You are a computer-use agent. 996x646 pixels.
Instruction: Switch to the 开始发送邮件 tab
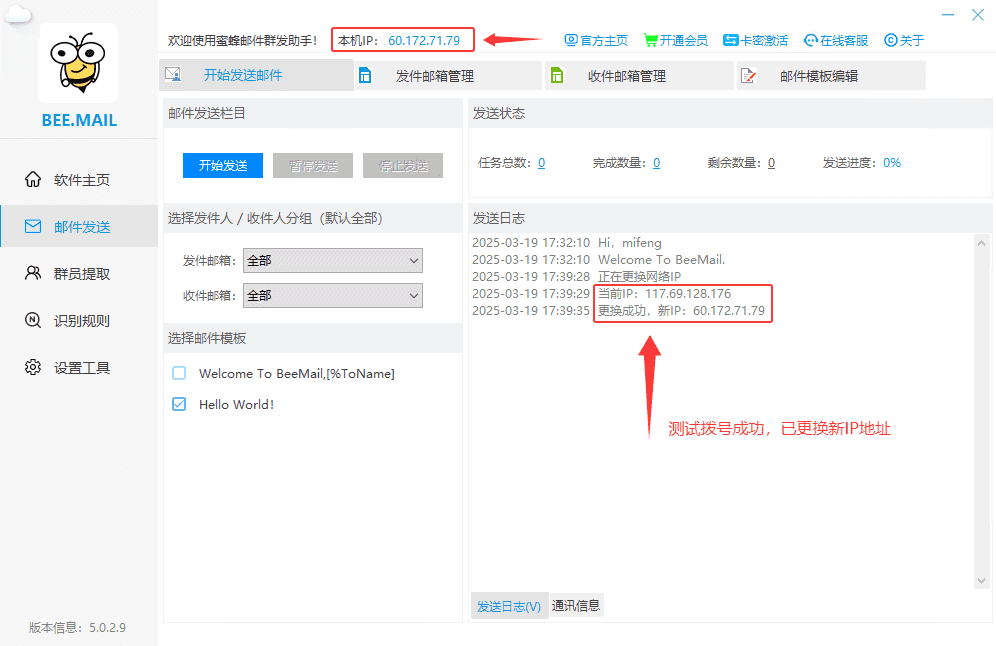point(256,75)
